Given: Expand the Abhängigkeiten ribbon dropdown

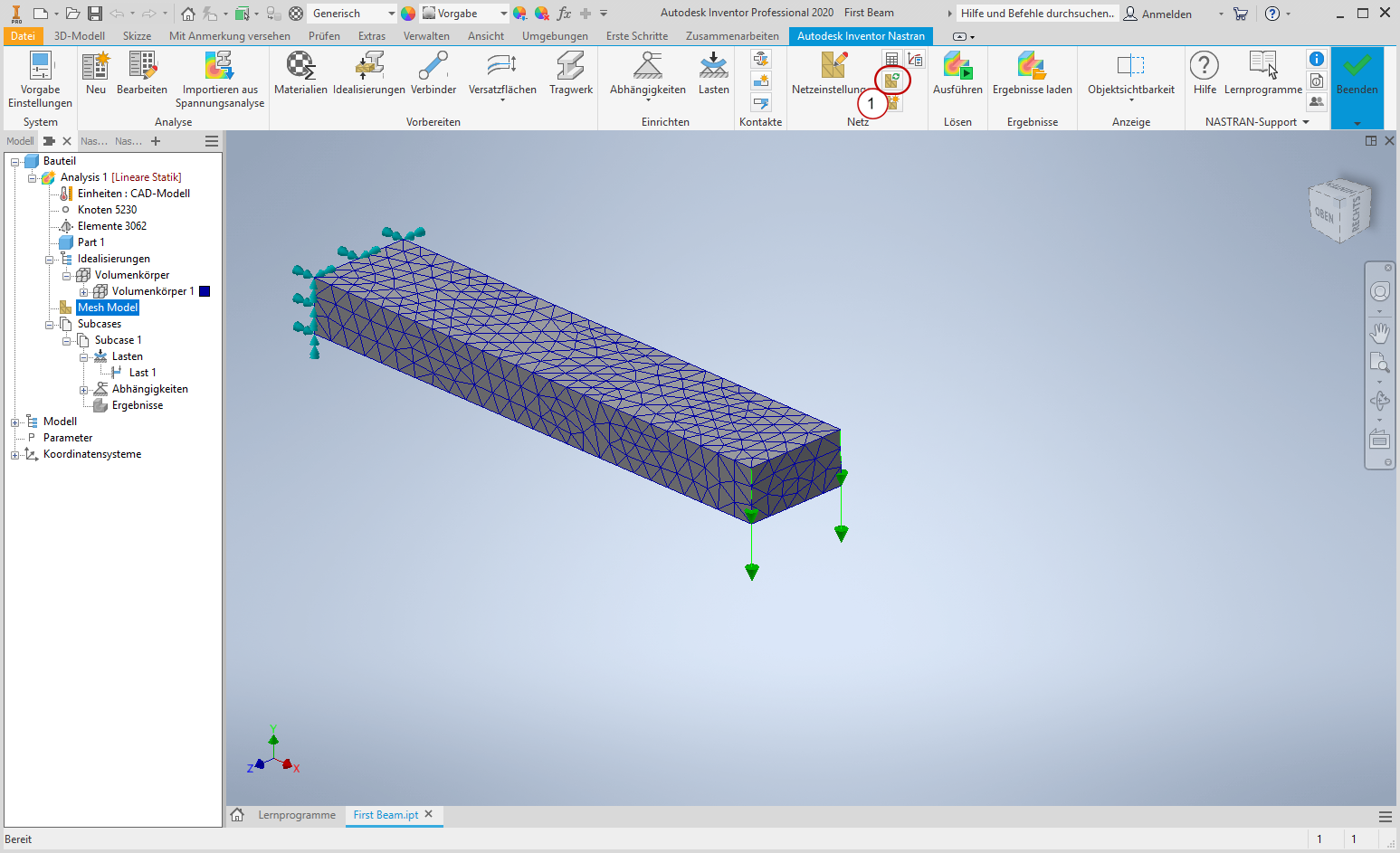Looking at the screenshot, I should (648, 100).
